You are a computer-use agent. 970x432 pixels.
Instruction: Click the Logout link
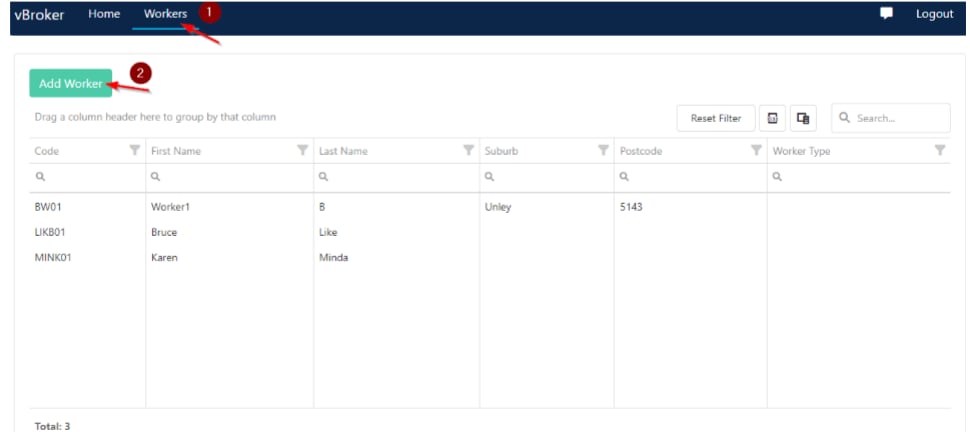(x=934, y=14)
